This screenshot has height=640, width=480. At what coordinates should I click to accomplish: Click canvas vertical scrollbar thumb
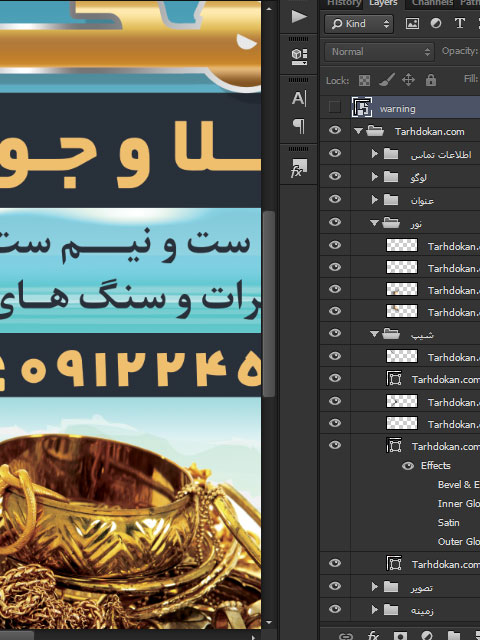[x=268, y=304]
